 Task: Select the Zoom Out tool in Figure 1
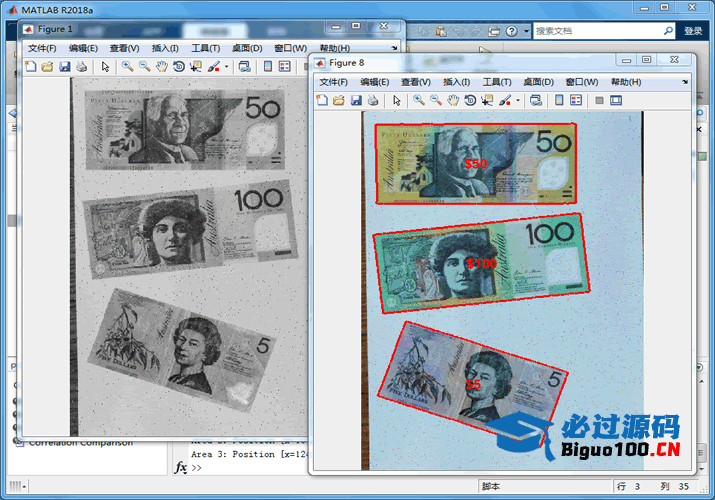point(144,67)
